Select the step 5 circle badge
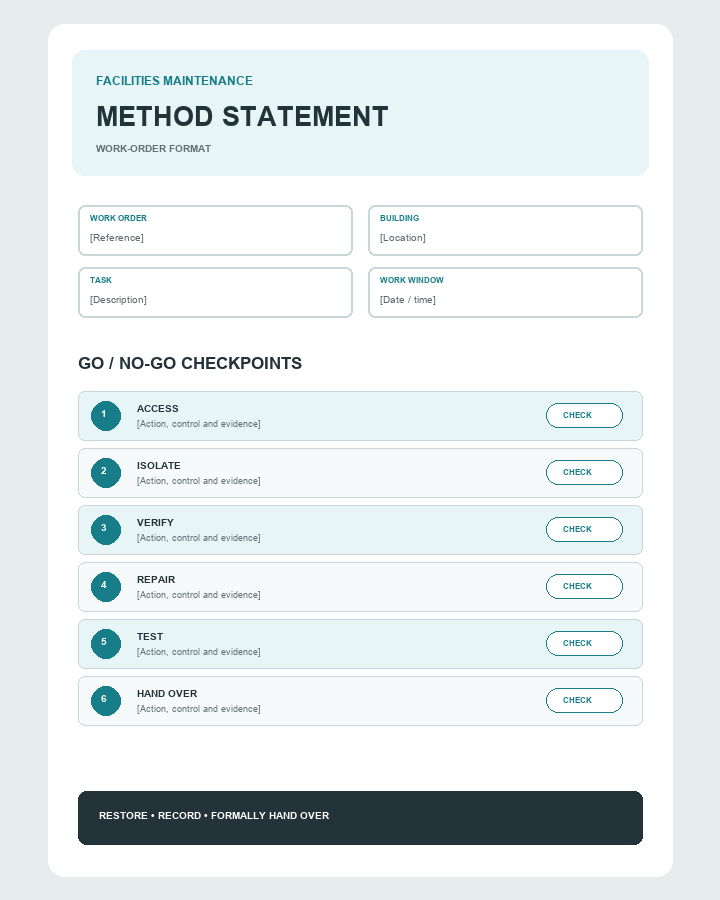The image size is (720, 900). pyautogui.click(x=106, y=643)
